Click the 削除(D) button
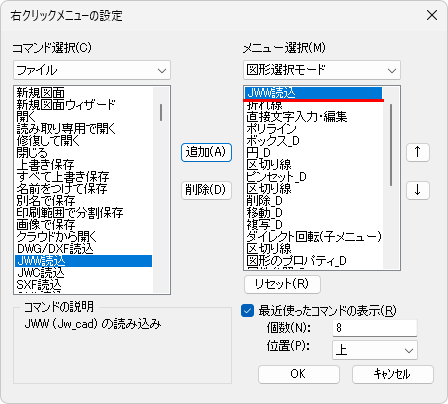Screen dimensions: 448x404 (x=206, y=190)
